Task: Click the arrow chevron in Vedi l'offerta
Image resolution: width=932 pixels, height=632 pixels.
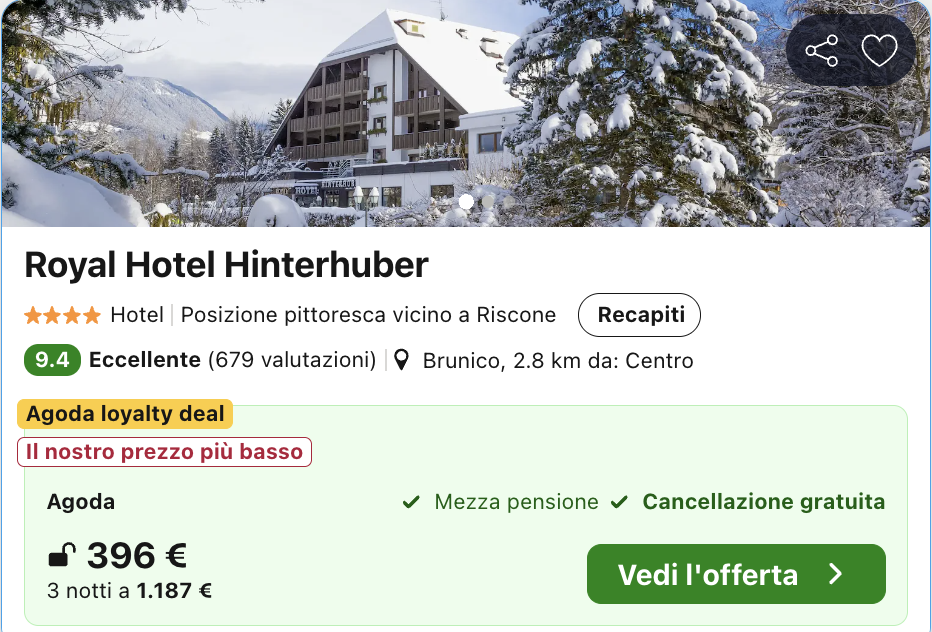Action: 836,574
